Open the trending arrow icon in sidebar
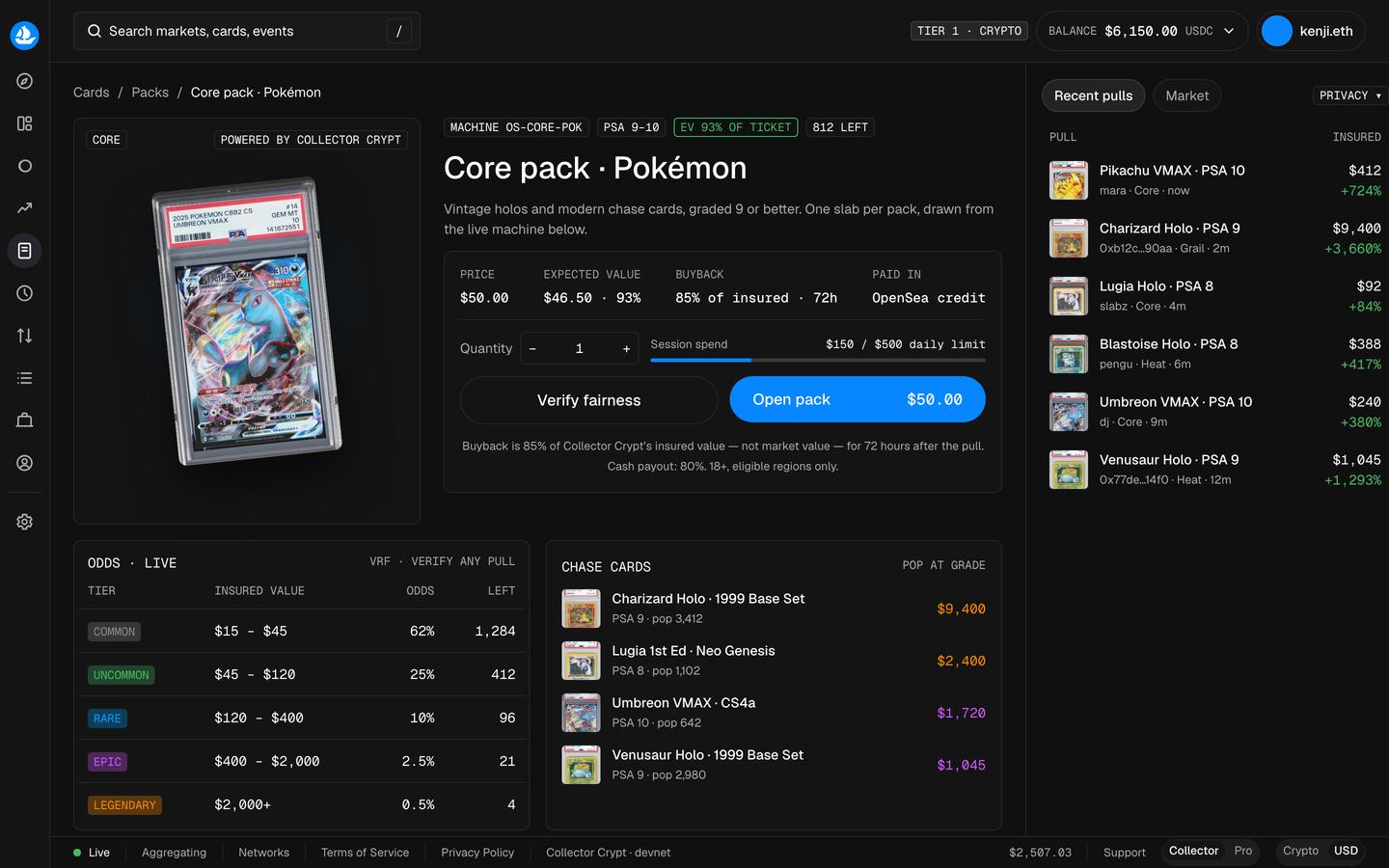Screen dimensions: 1389x868 [x=25, y=208]
